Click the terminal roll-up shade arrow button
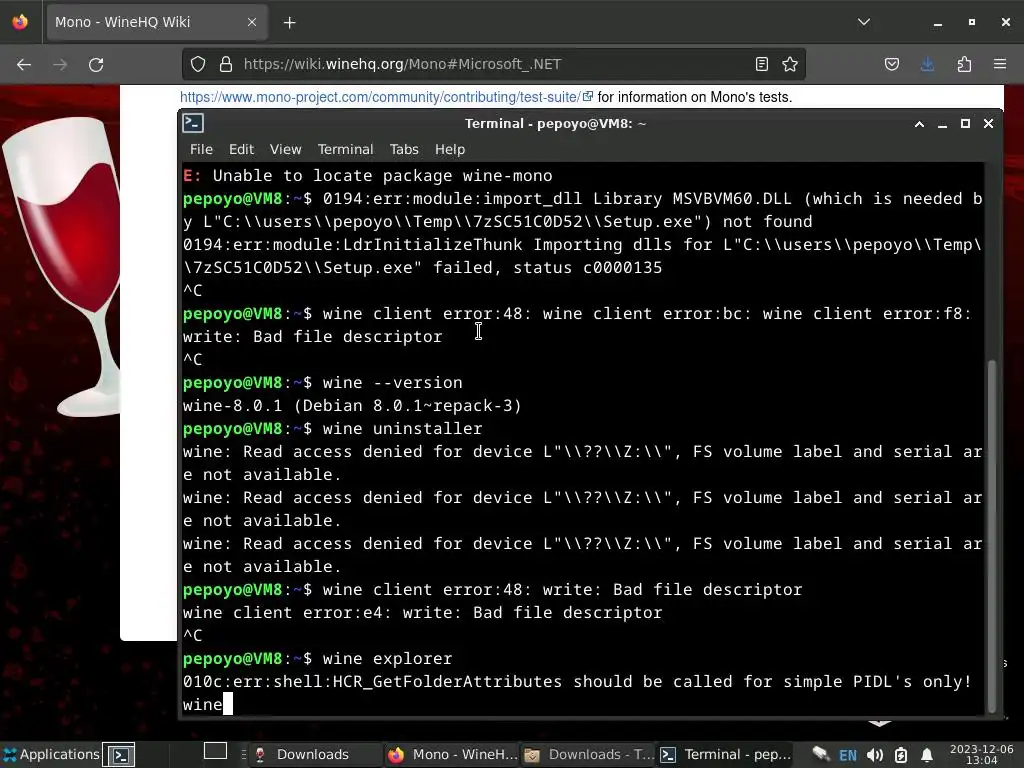Screen dimensions: 1024x768 pos(919,123)
